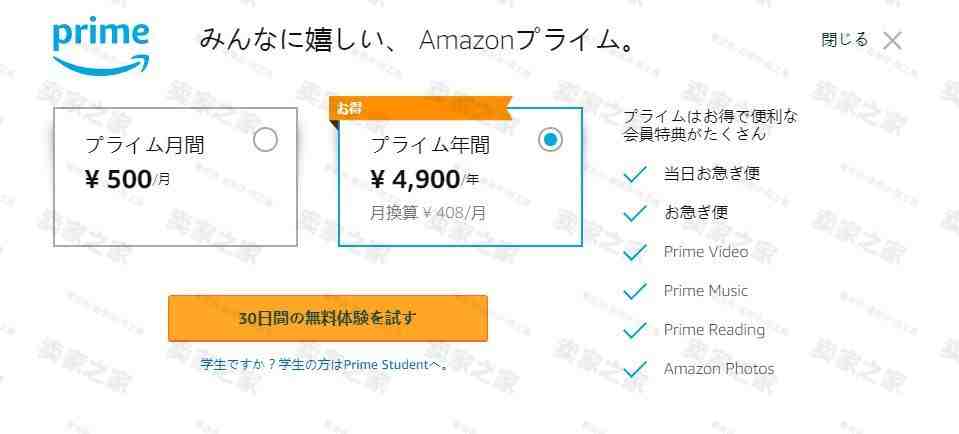Click the Prime Video benefit text
Viewport: 959px width, 434px height.
705,252
